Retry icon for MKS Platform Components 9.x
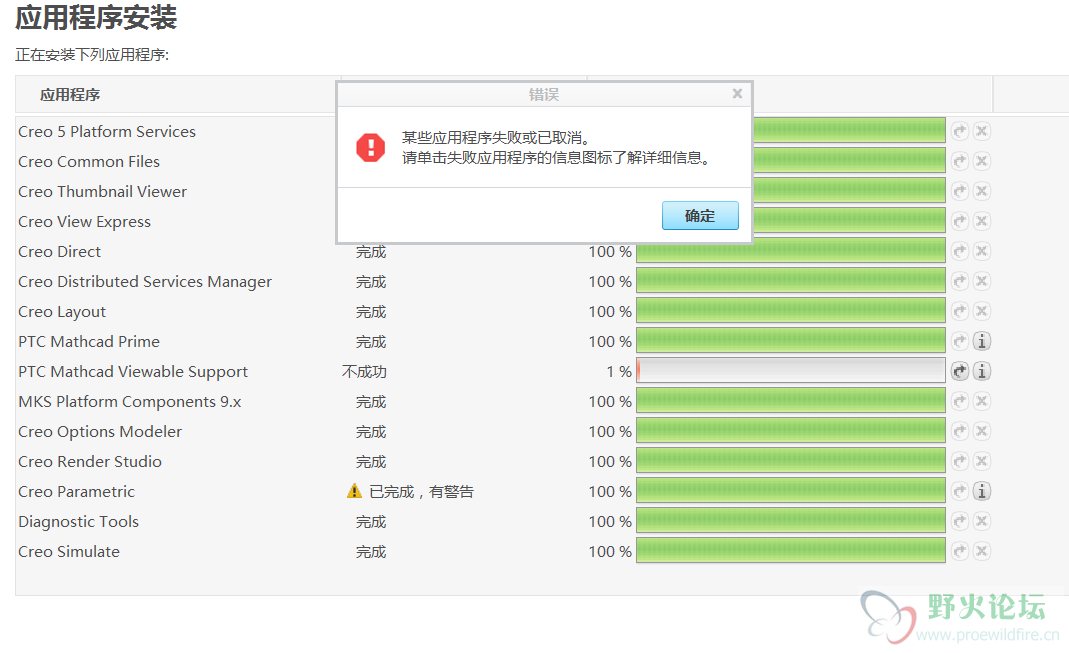Image resolution: width=1069 pixels, height=653 pixels. coord(960,401)
